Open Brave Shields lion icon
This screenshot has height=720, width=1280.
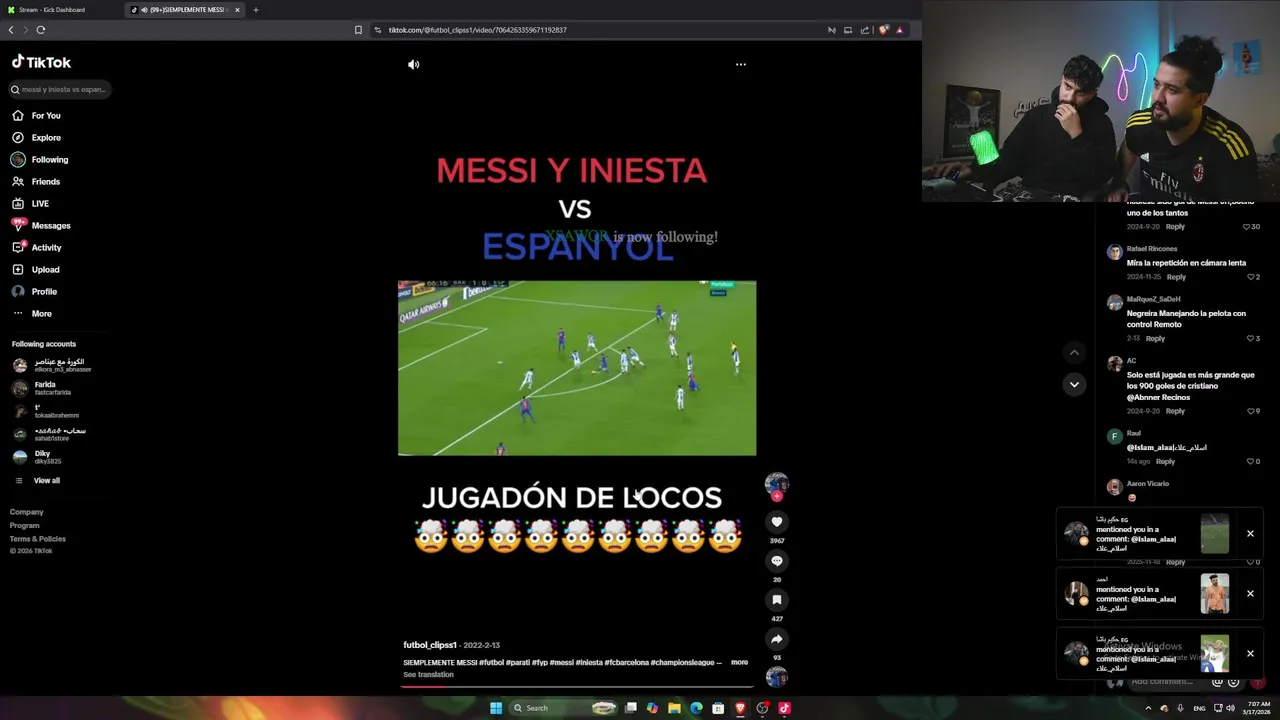pos(884,30)
